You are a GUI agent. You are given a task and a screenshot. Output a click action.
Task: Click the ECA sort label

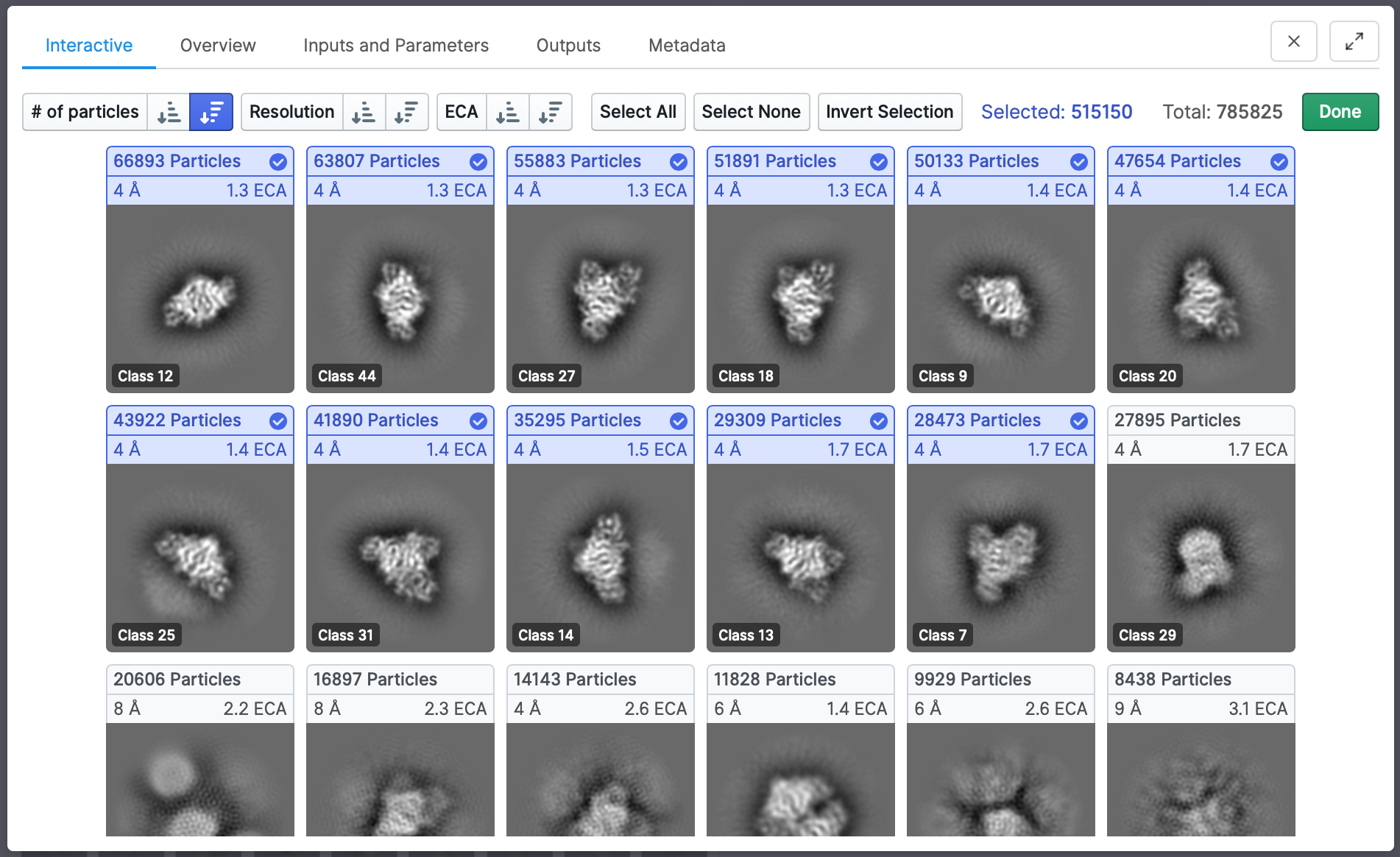point(462,112)
